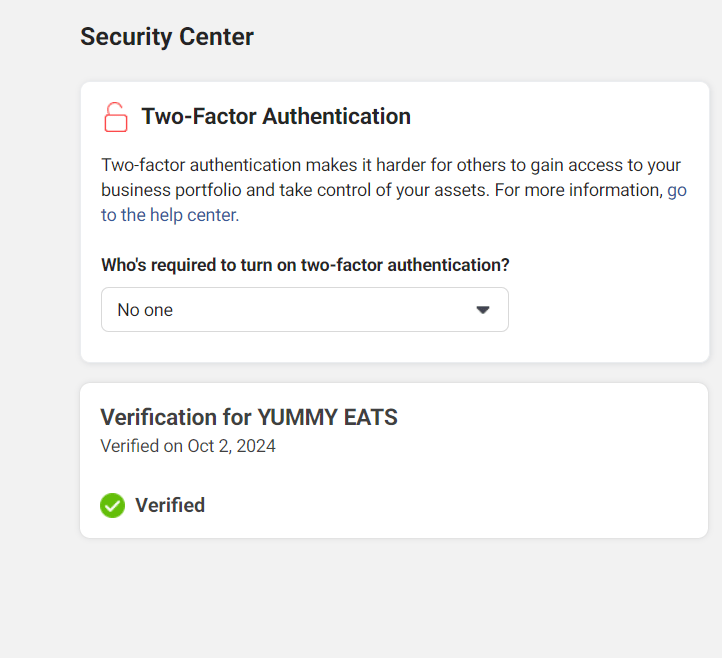
Task: Click the YUMMY EATS business name
Action: pos(328,417)
